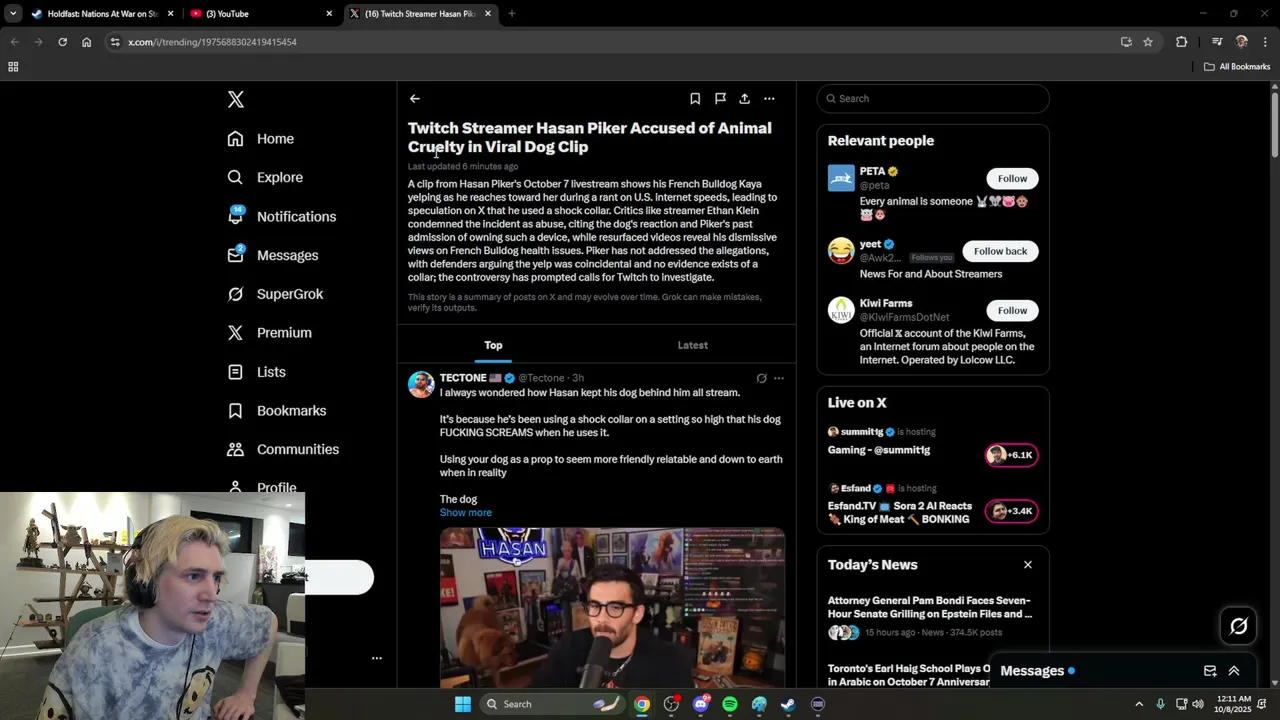Switch to the Latest tab
Image resolution: width=1280 pixels, height=720 pixels.
point(692,345)
